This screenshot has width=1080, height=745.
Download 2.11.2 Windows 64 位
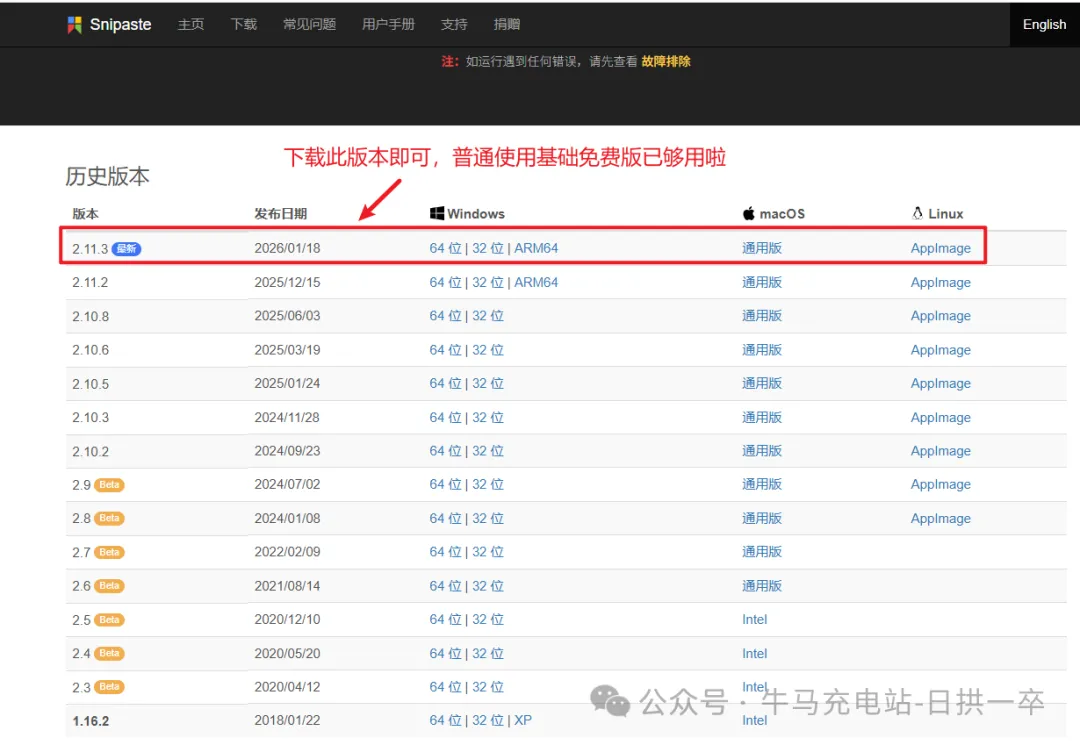pyautogui.click(x=446, y=282)
